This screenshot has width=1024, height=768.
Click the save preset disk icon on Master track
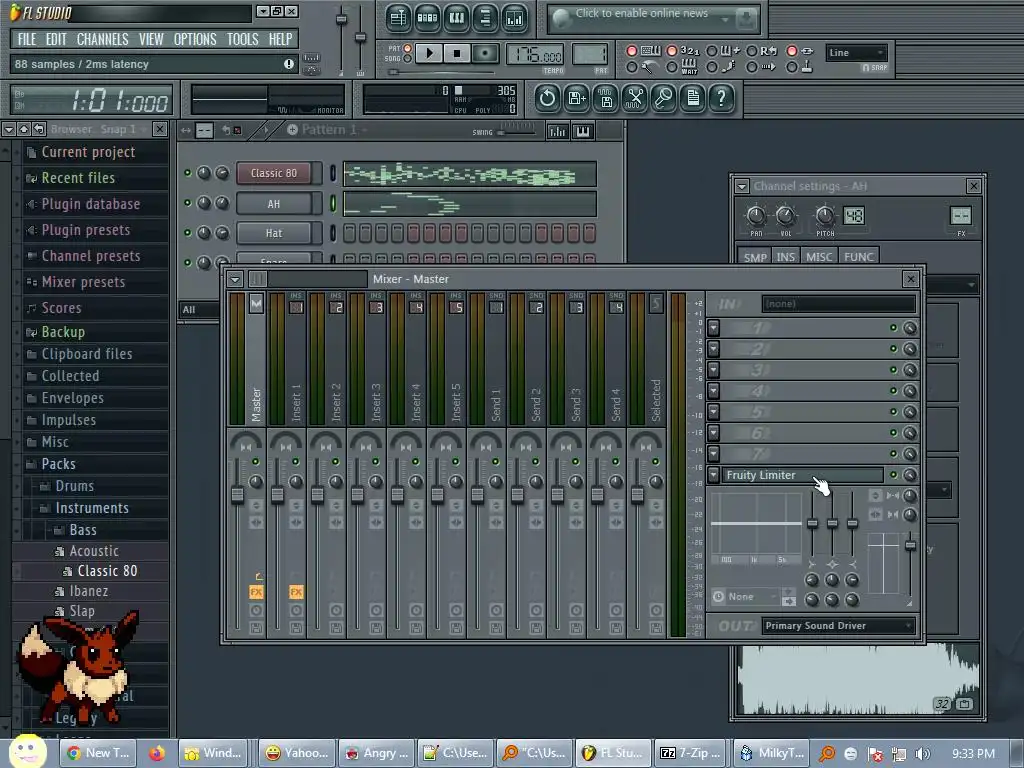tap(256, 628)
